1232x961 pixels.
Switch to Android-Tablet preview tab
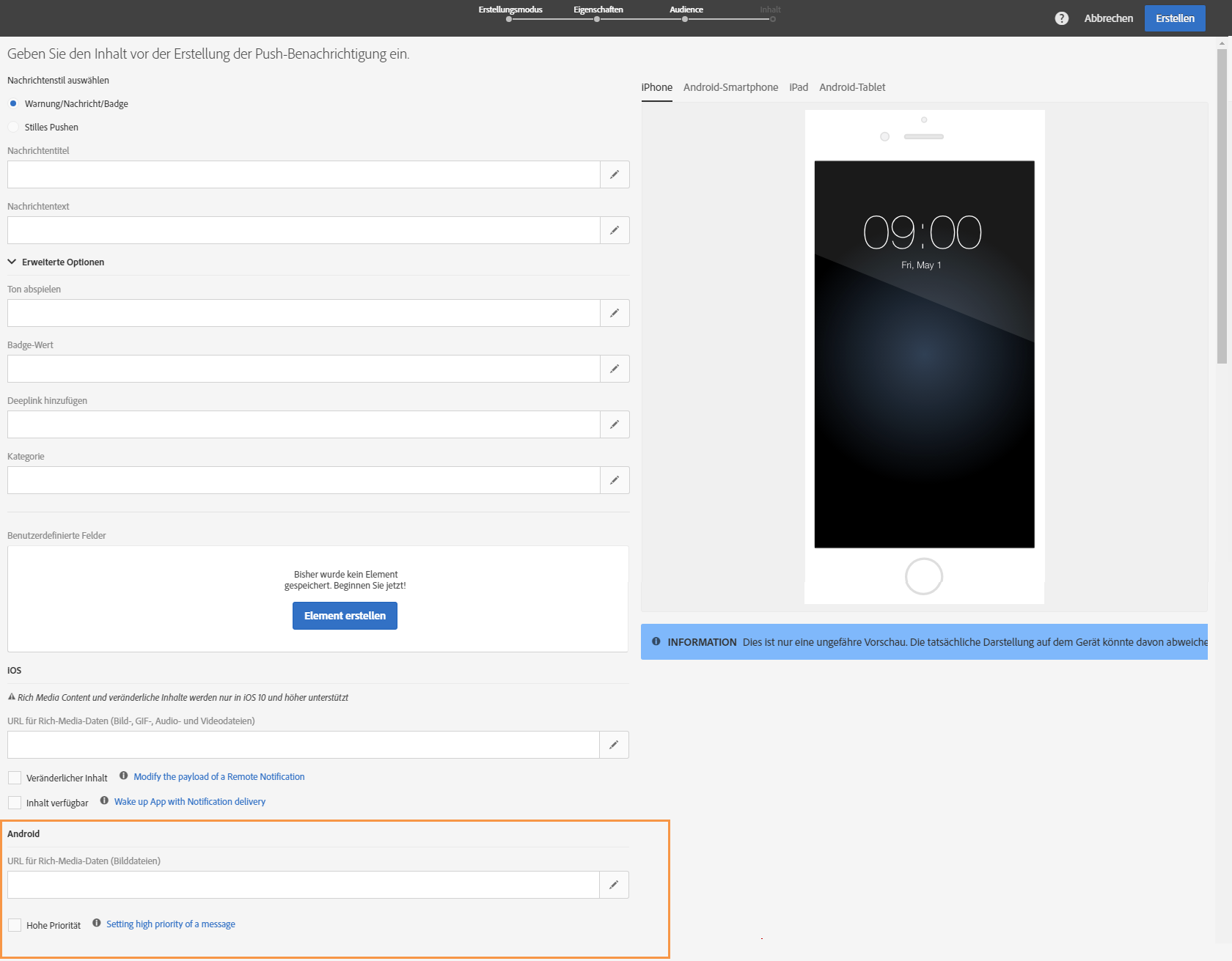852,87
